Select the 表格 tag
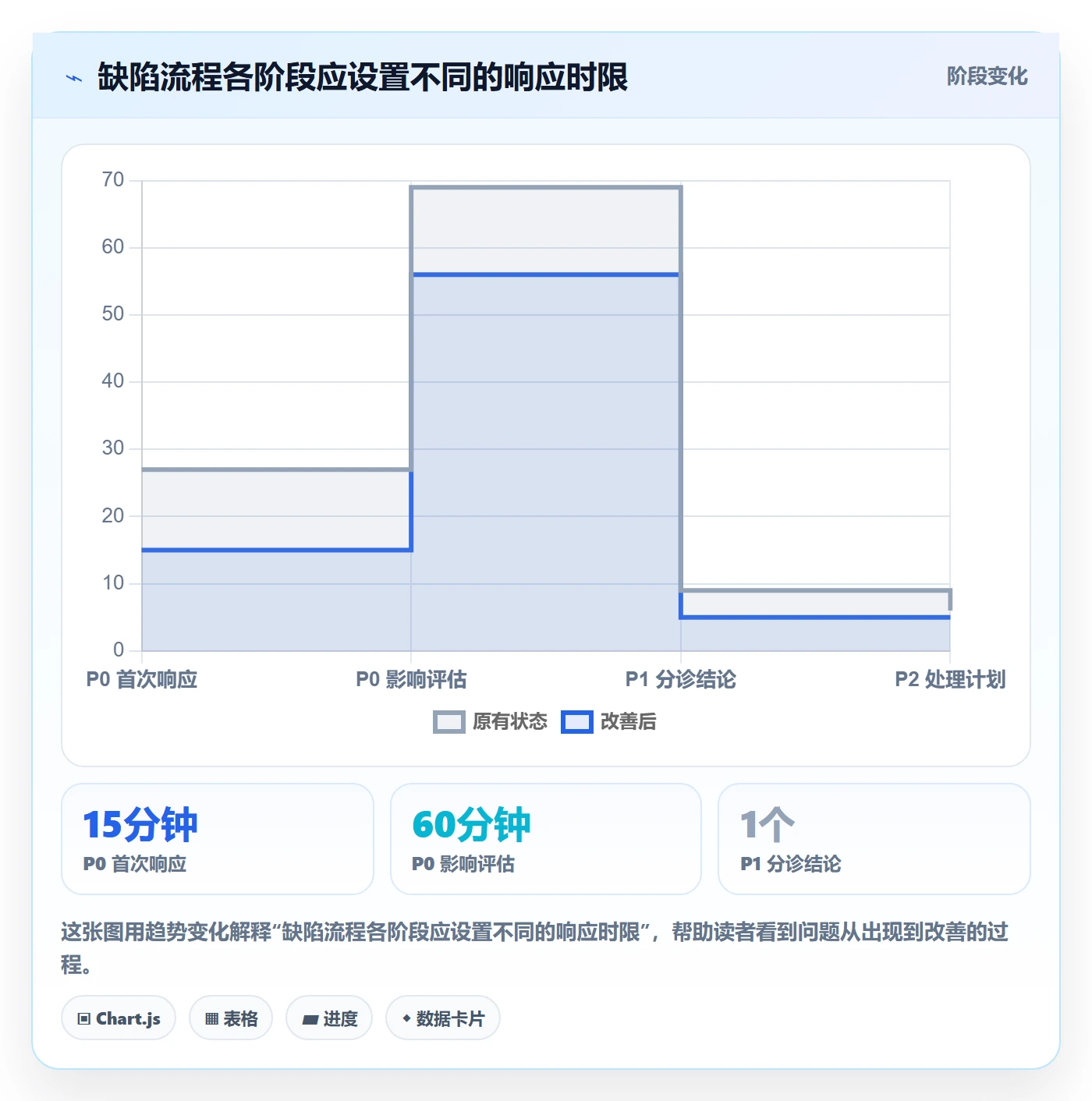The image size is (1092, 1101). [231, 1018]
